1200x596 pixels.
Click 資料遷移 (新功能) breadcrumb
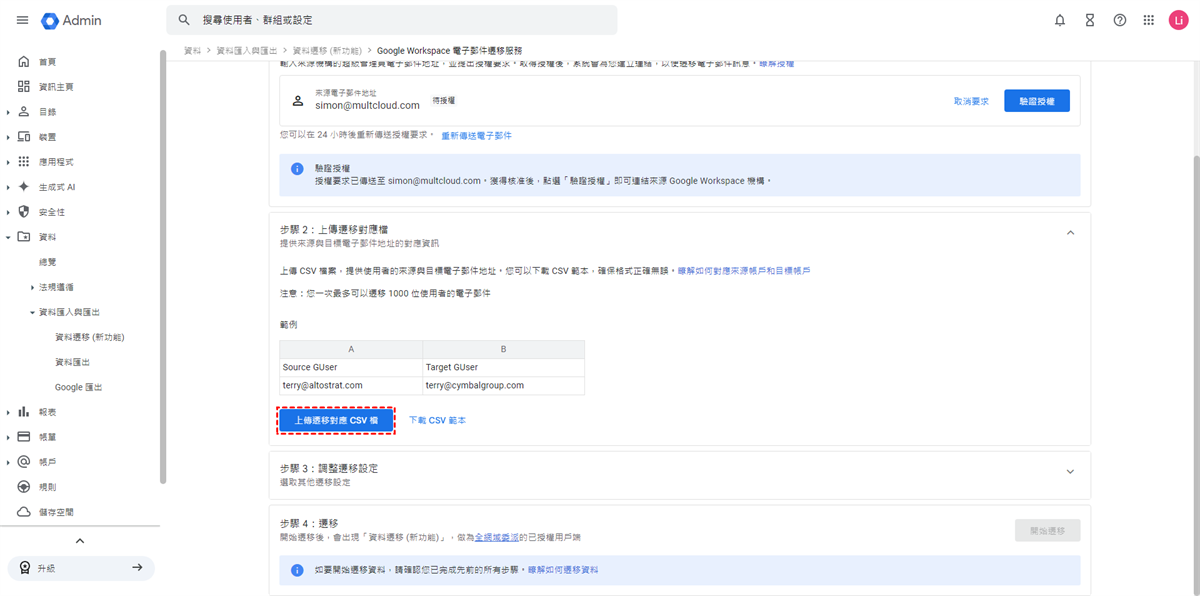pyautogui.click(x=326, y=50)
